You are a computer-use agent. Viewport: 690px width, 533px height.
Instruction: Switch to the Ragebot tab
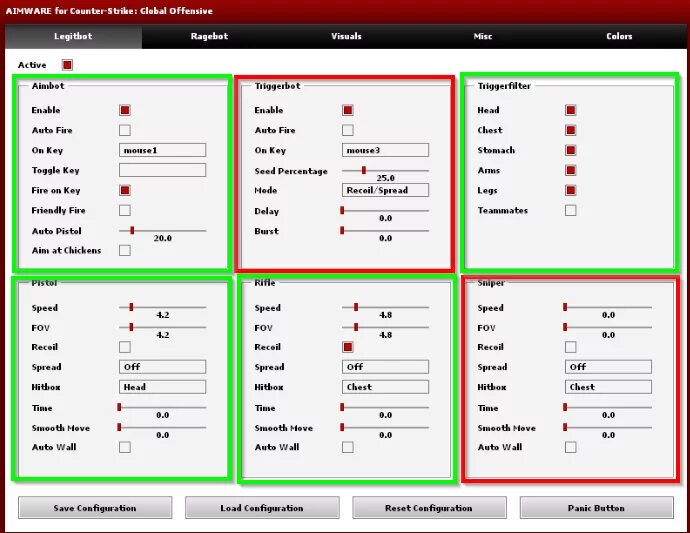tap(209, 37)
